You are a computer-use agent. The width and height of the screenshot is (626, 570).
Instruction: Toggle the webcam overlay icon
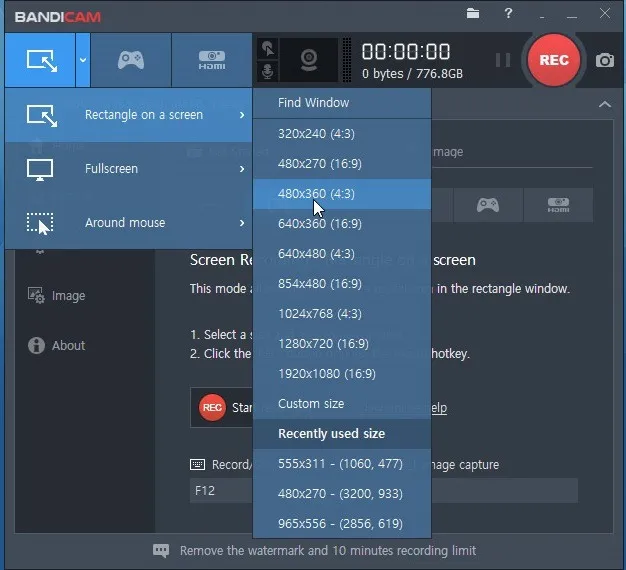pos(309,60)
